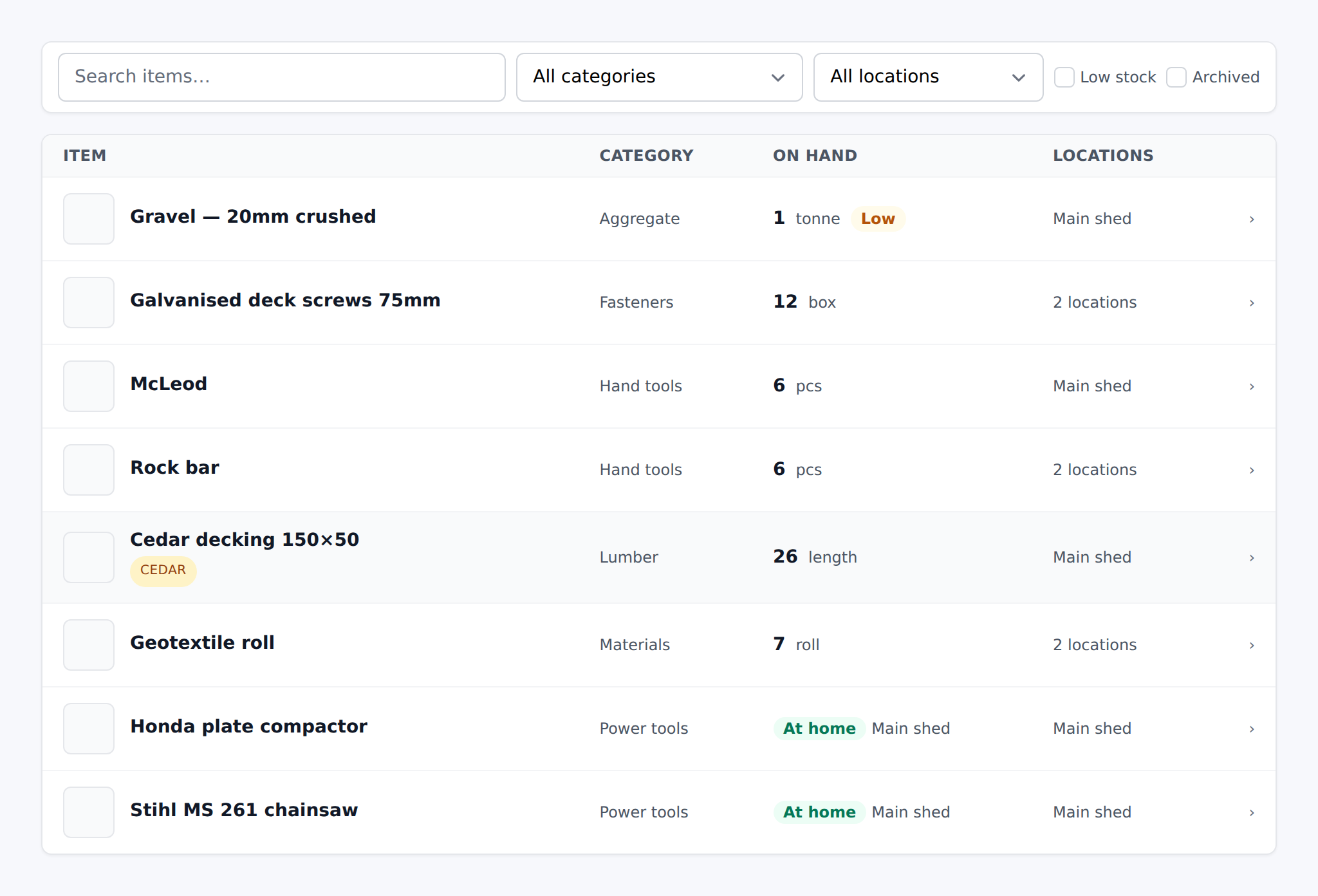Screen dimensions: 1318x896
Task: Open the All categories dropdown
Action: pyautogui.click(x=659, y=77)
